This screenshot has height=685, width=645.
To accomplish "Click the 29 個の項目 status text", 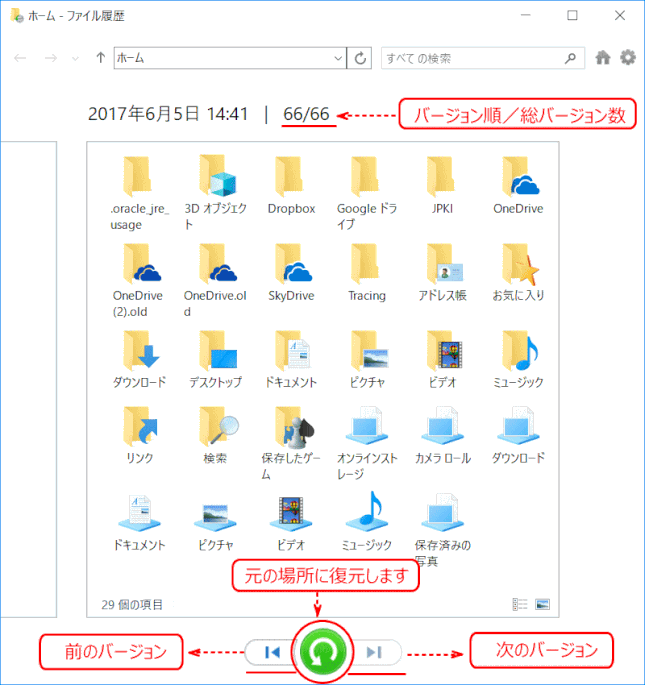I will (132, 605).
